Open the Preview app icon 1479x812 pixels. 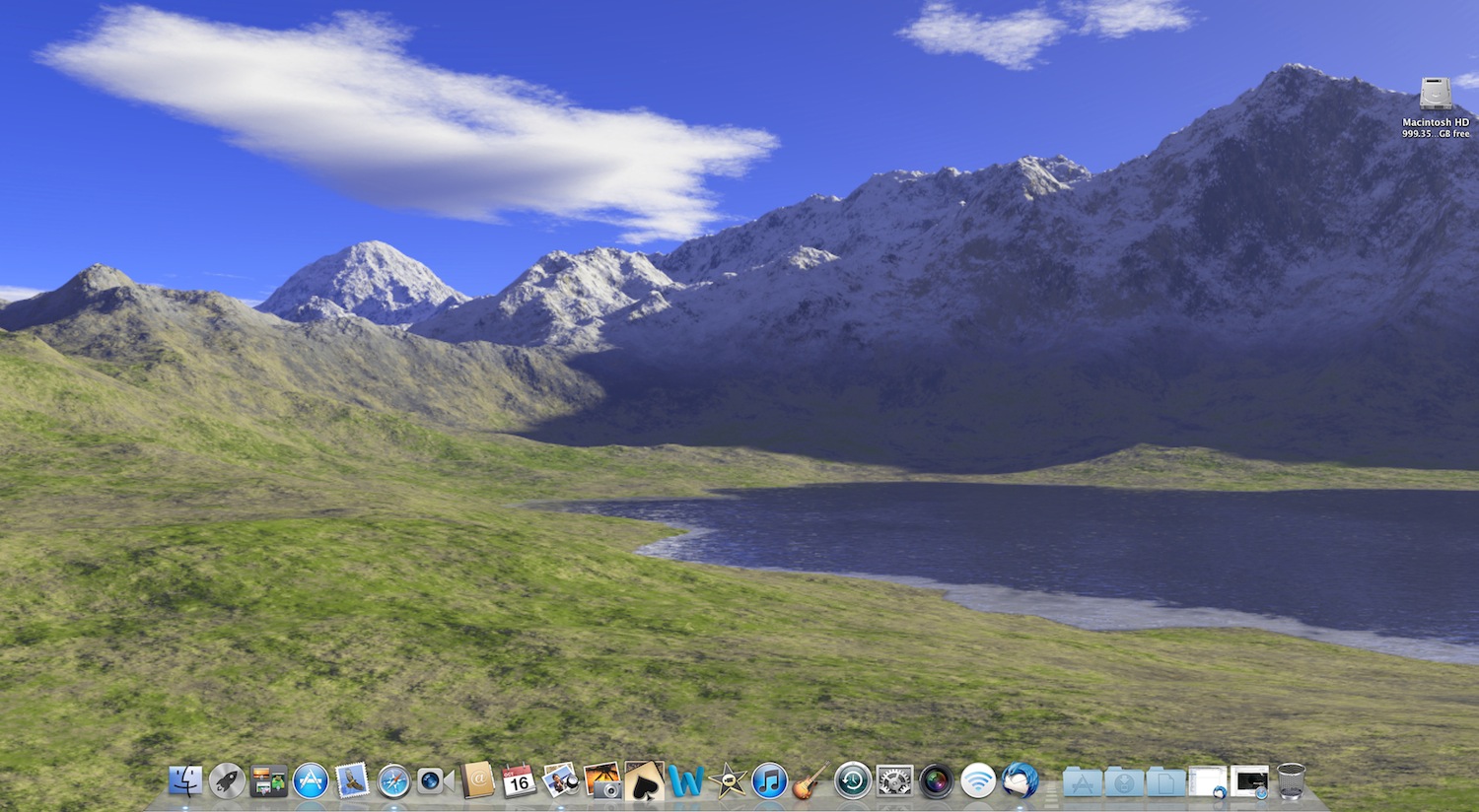[x=560, y=780]
